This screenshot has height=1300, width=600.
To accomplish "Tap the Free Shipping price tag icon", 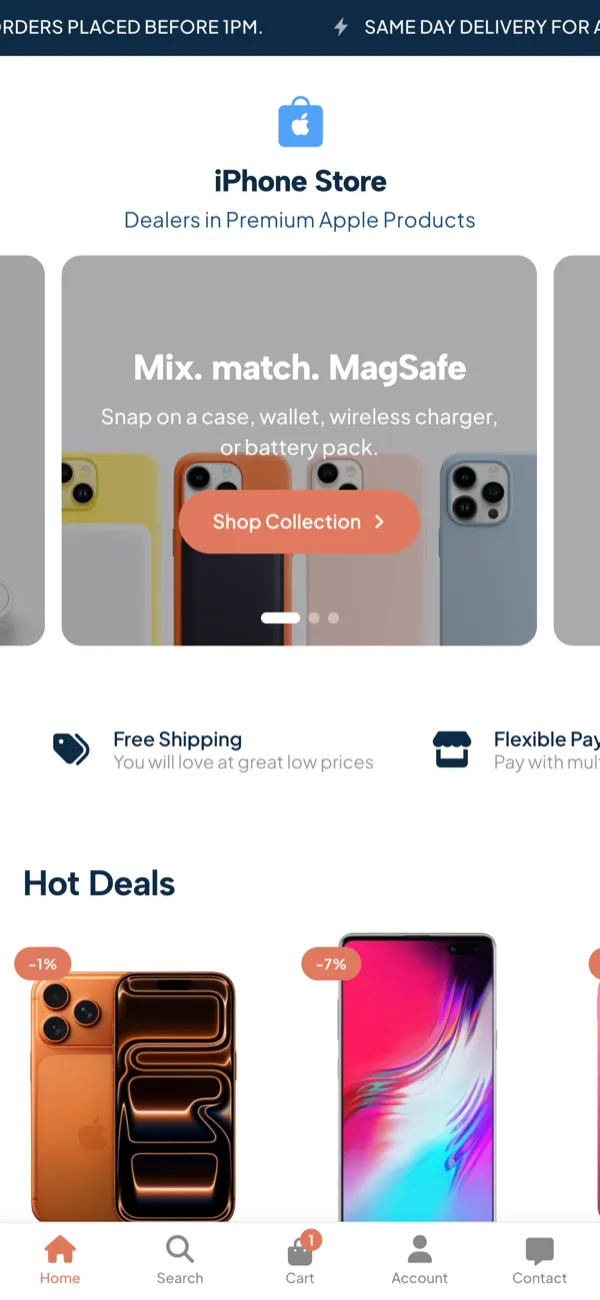I will pos(71,749).
